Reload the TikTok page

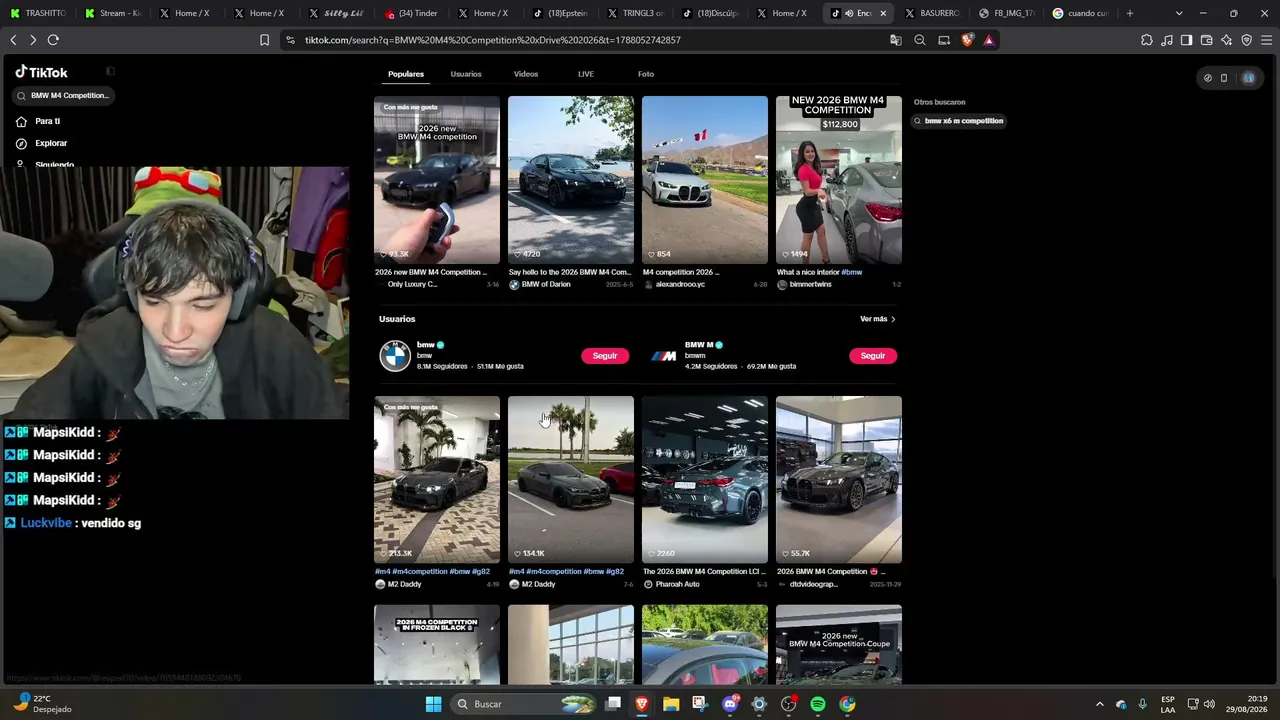53,40
